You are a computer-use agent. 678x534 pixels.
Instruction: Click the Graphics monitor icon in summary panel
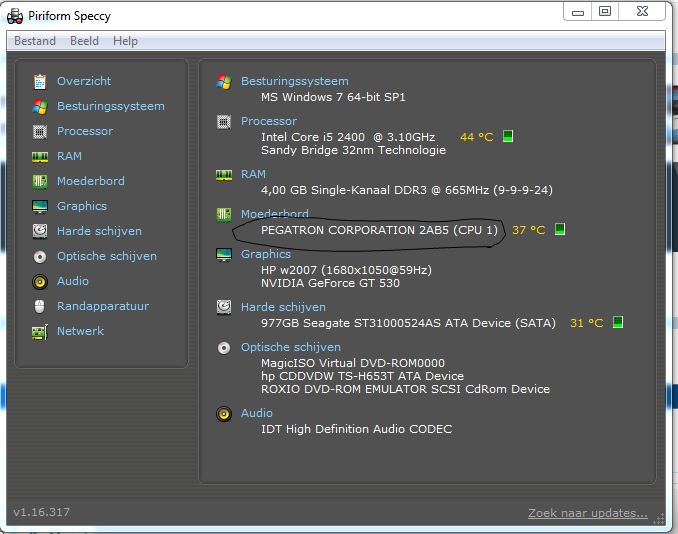tap(224, 255)
